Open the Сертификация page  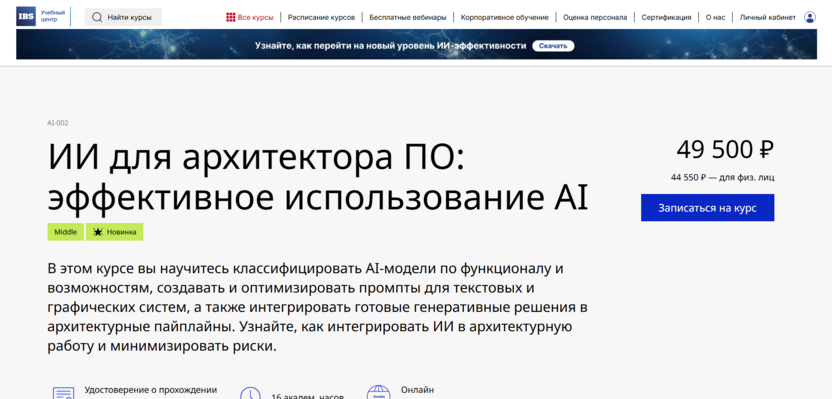pyautogui.click(x=666, y=17)
